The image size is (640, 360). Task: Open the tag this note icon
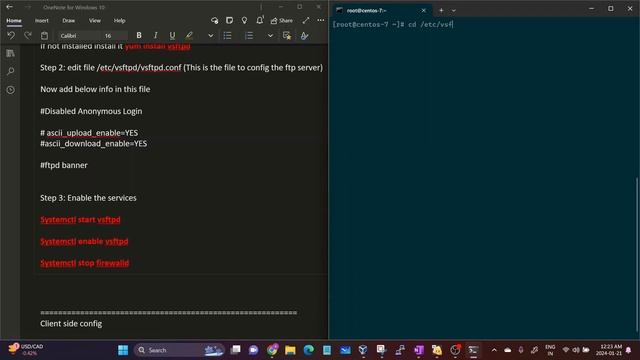pos(287,36)
